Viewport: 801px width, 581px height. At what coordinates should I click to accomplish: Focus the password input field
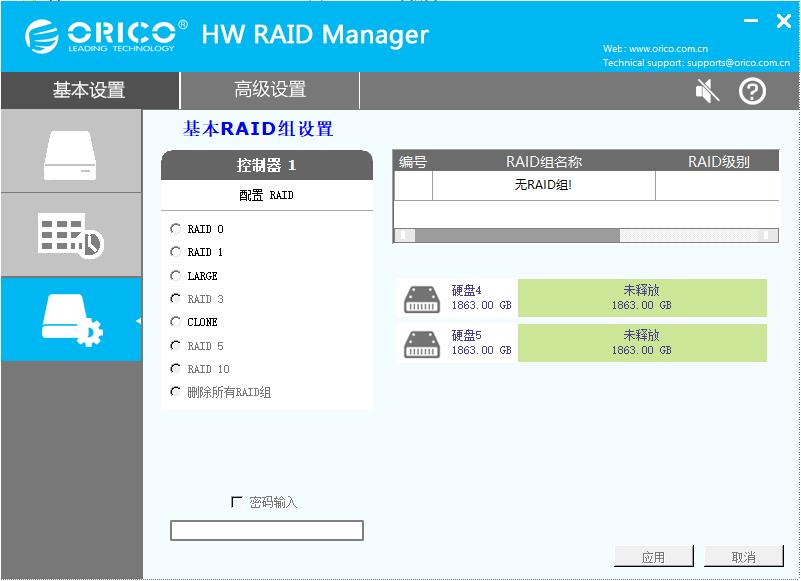[x=267, y=530]
